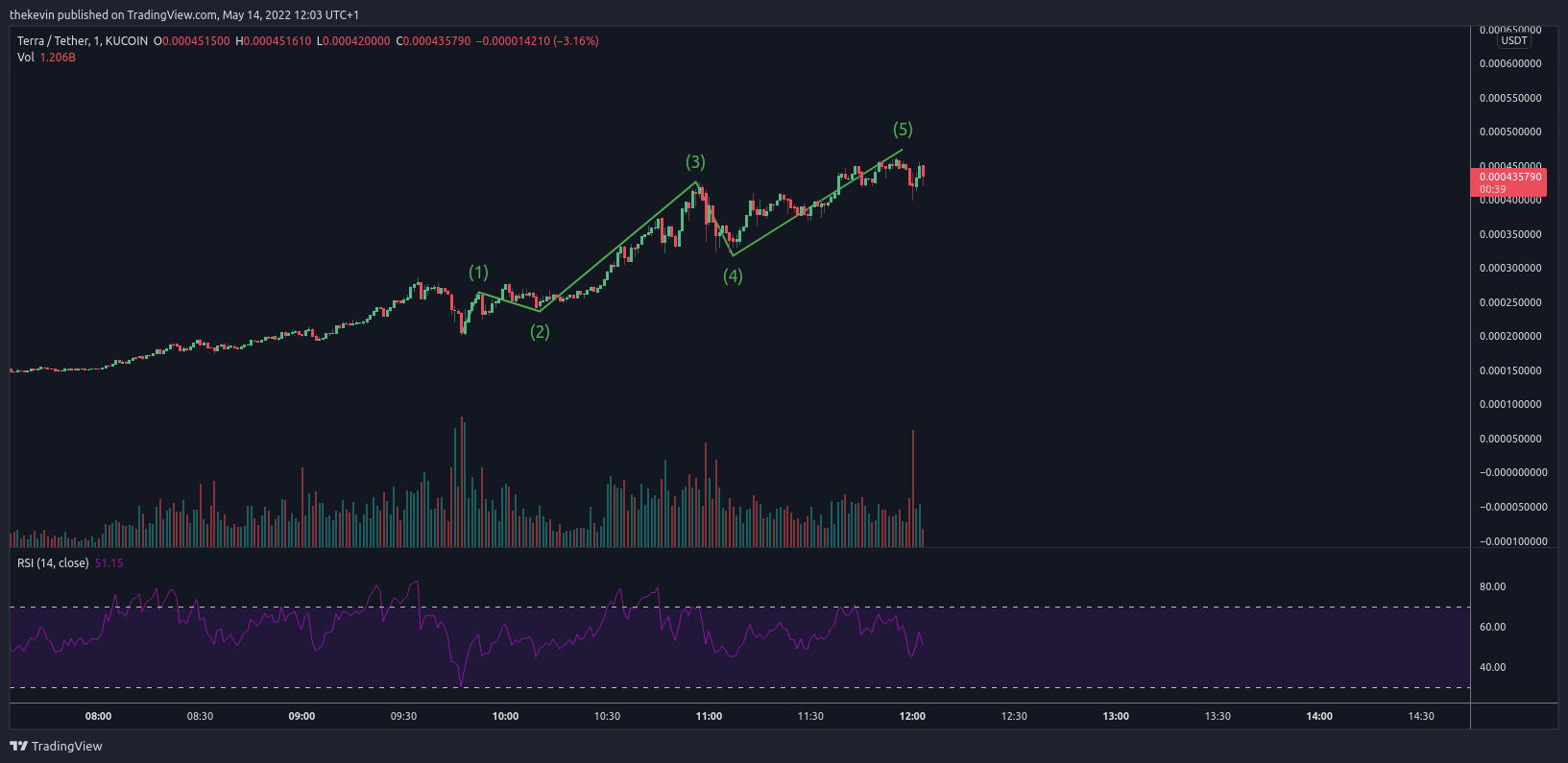Click the 0.000600000 price axis label

click(1510, 64)
